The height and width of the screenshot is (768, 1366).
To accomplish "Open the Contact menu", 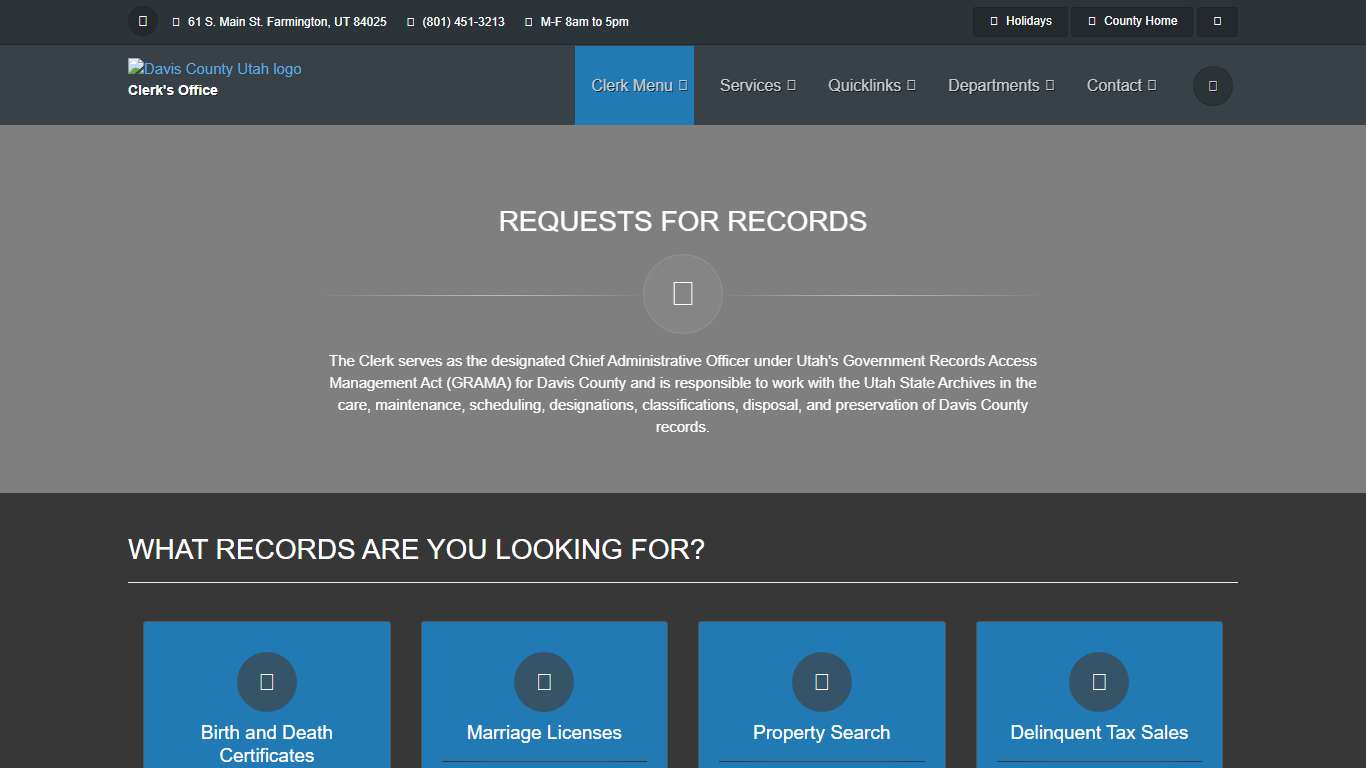I will (1120, 86).
